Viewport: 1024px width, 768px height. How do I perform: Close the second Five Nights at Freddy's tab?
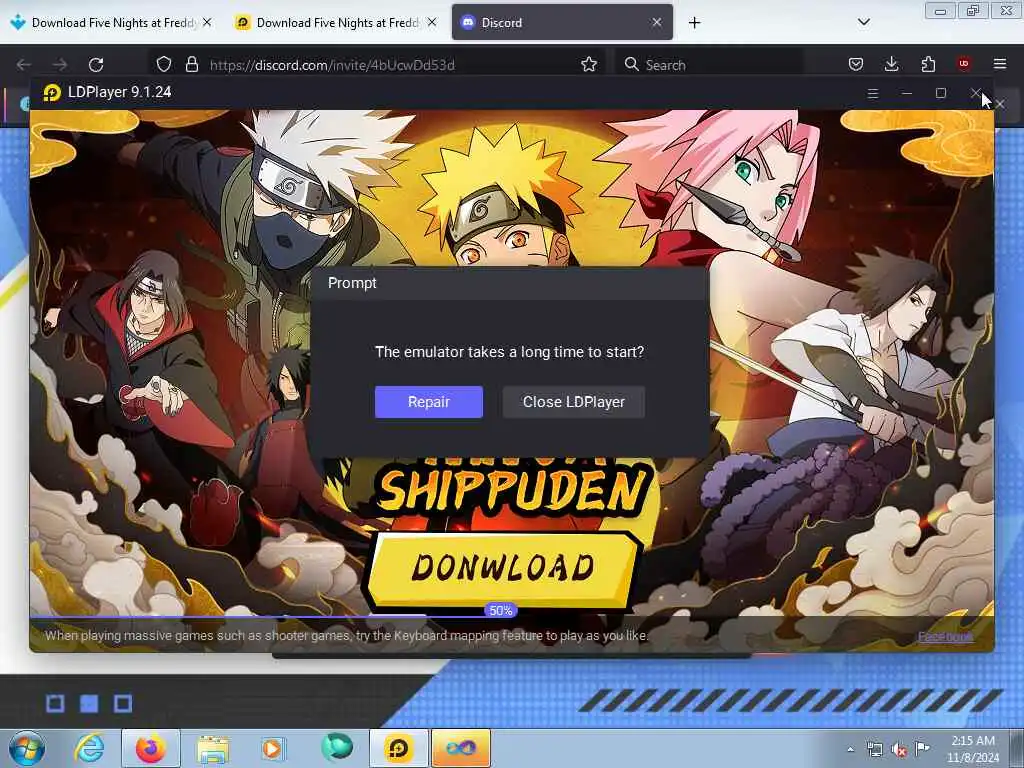point(432,22)
